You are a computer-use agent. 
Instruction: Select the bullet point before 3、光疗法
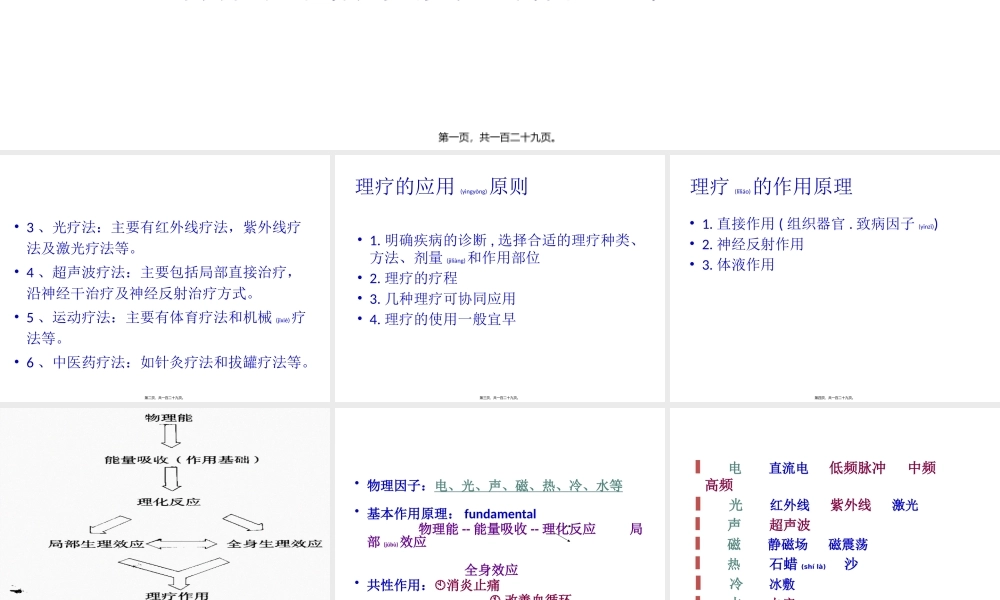tap(16, 226)
